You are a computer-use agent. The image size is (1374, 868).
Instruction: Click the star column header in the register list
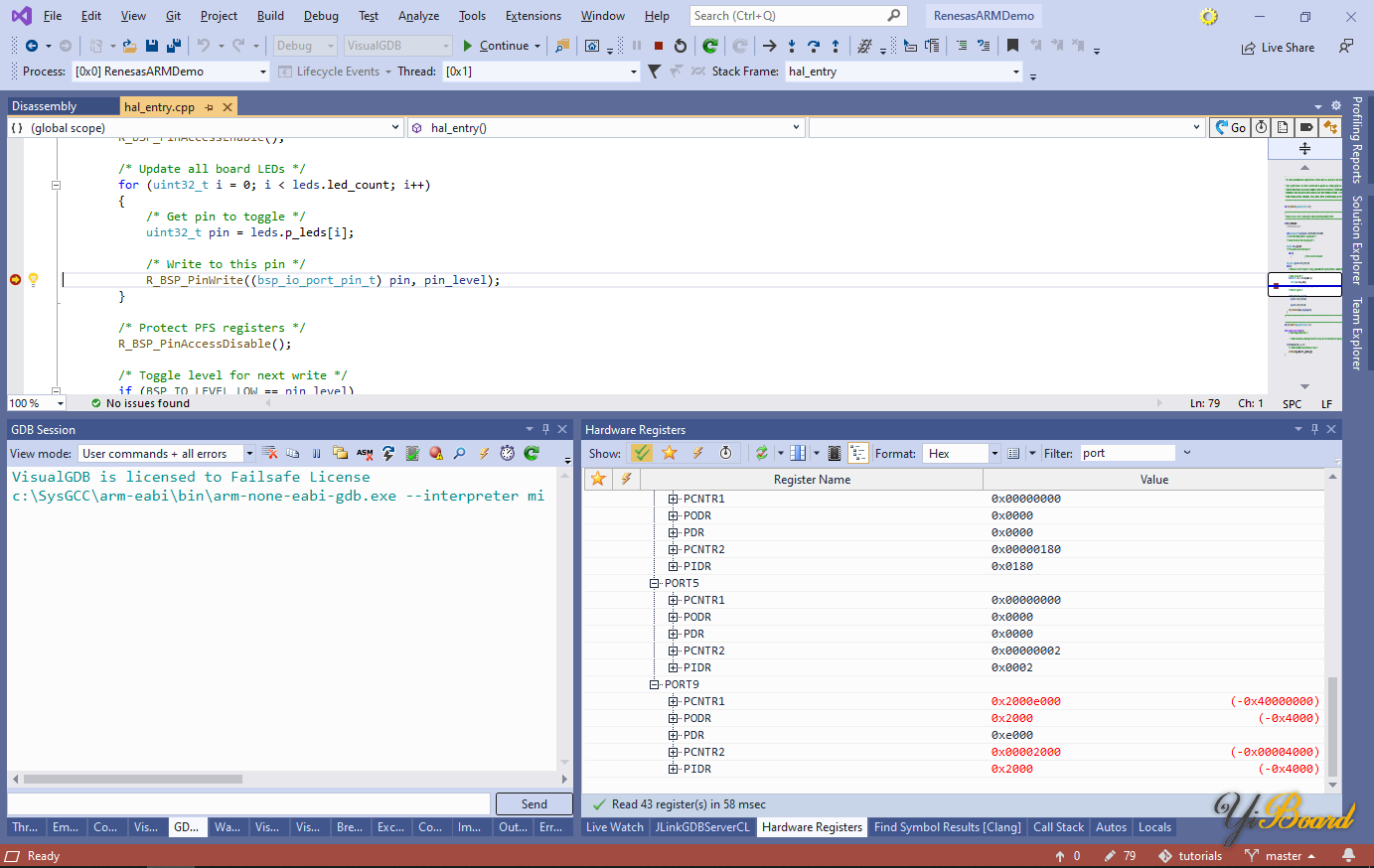(x=598, y=479)
